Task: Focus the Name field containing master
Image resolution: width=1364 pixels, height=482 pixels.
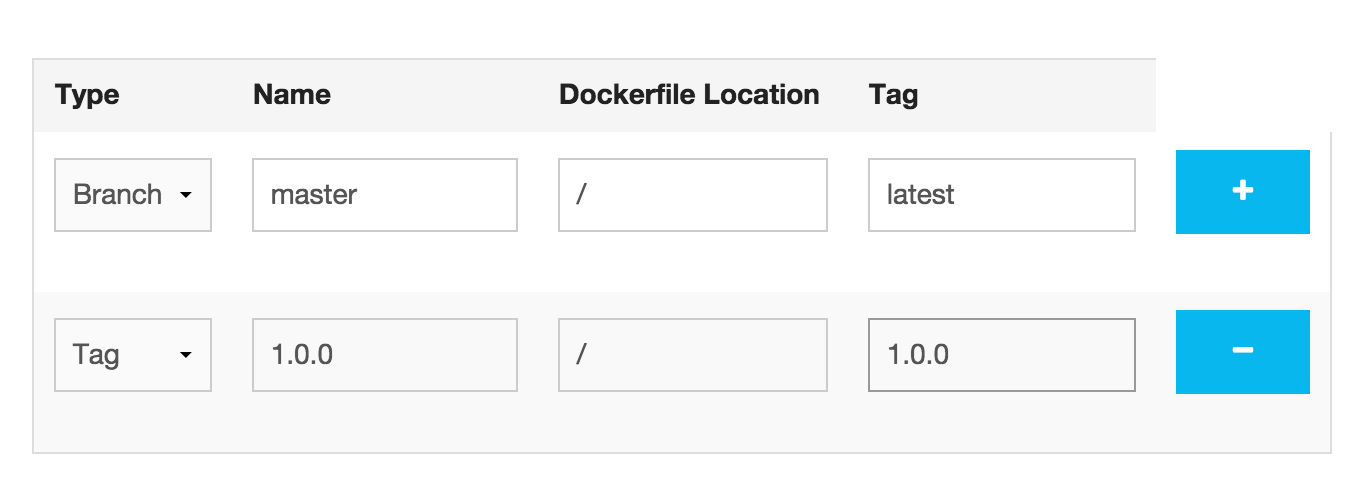Action: (385, 195)
